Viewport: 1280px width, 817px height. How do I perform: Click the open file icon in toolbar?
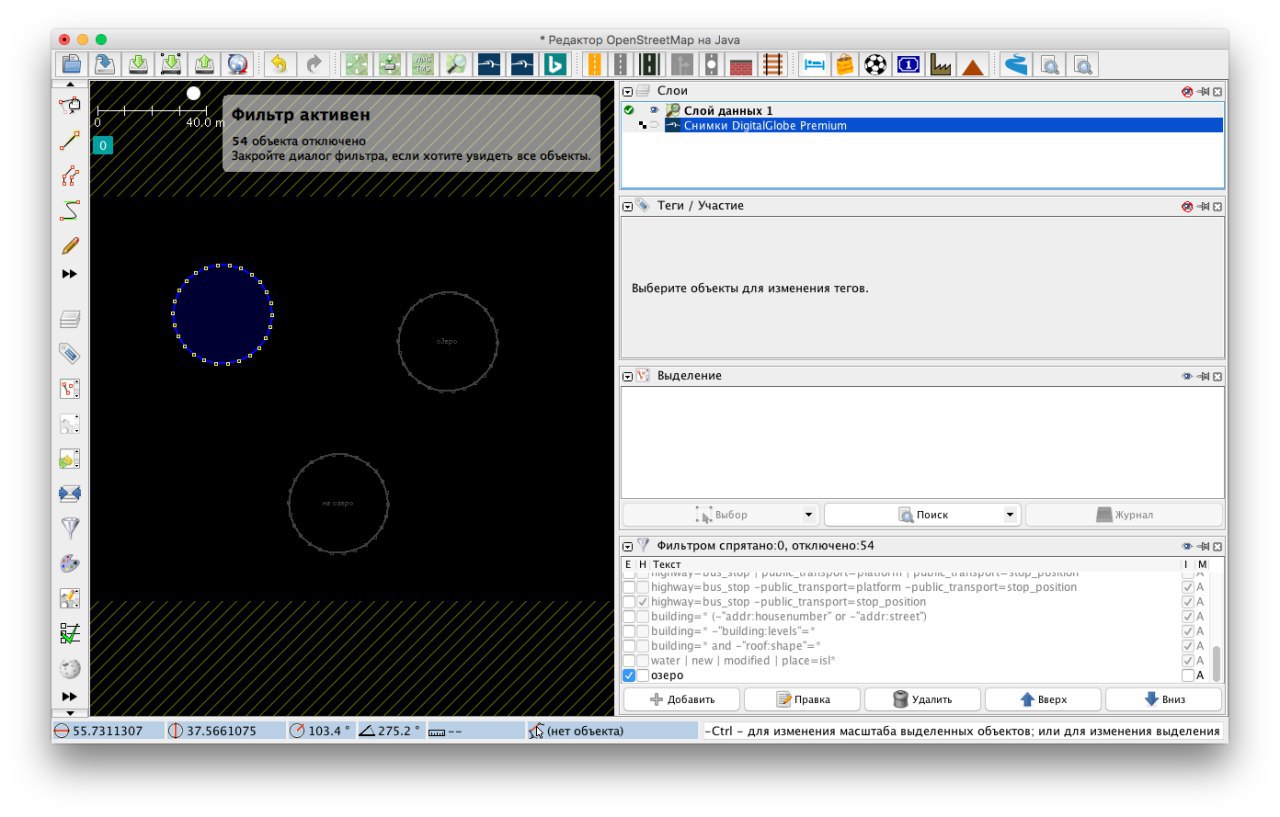pos(71,65)
